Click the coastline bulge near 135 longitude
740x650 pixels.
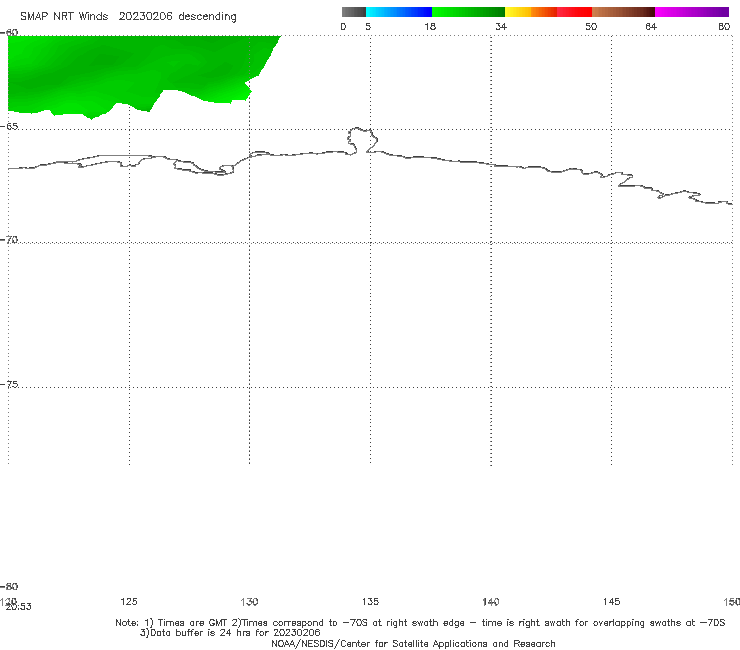(362, 140)
